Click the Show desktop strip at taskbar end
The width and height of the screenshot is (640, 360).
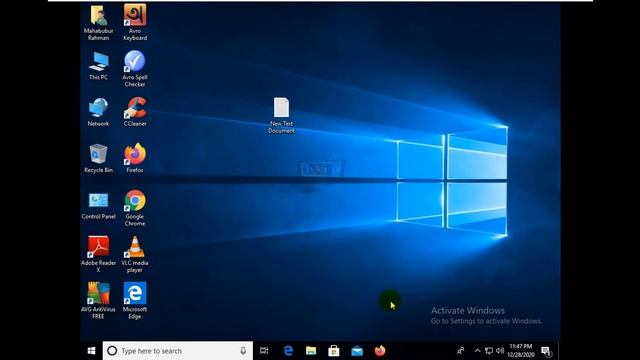[x=559, y=351]
